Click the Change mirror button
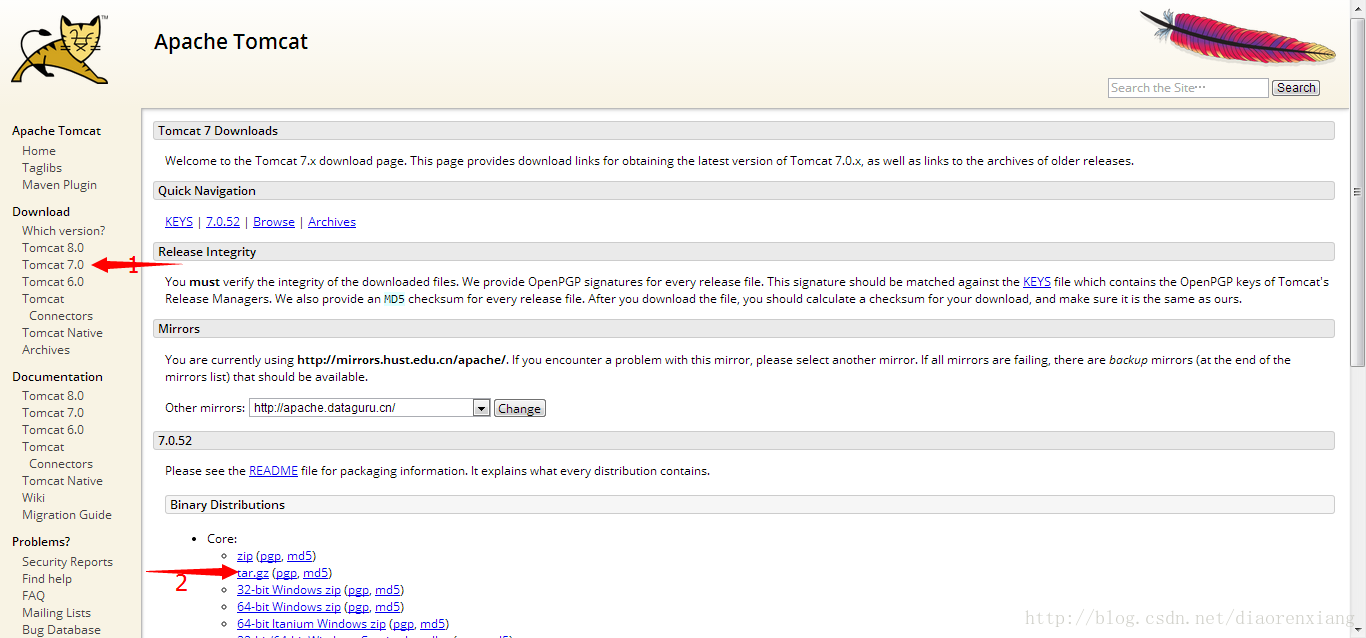 [x=520, y=408]
